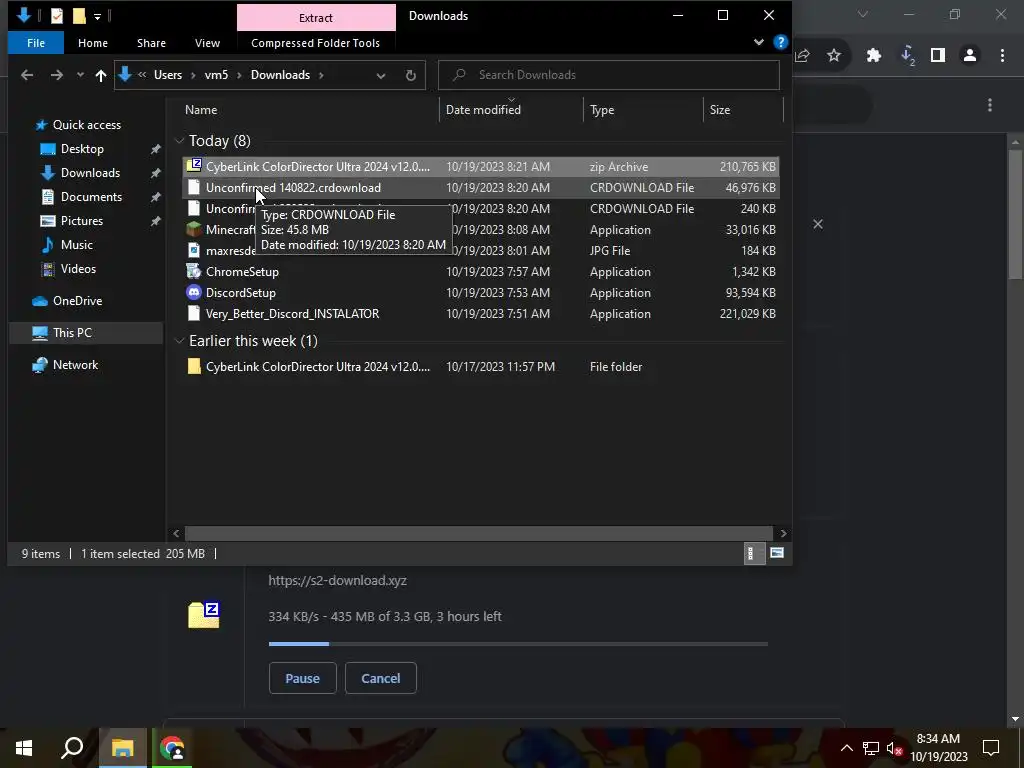1024x768 pixels.
Task: Click the Extract contextual tab
Action: [316, 18]
